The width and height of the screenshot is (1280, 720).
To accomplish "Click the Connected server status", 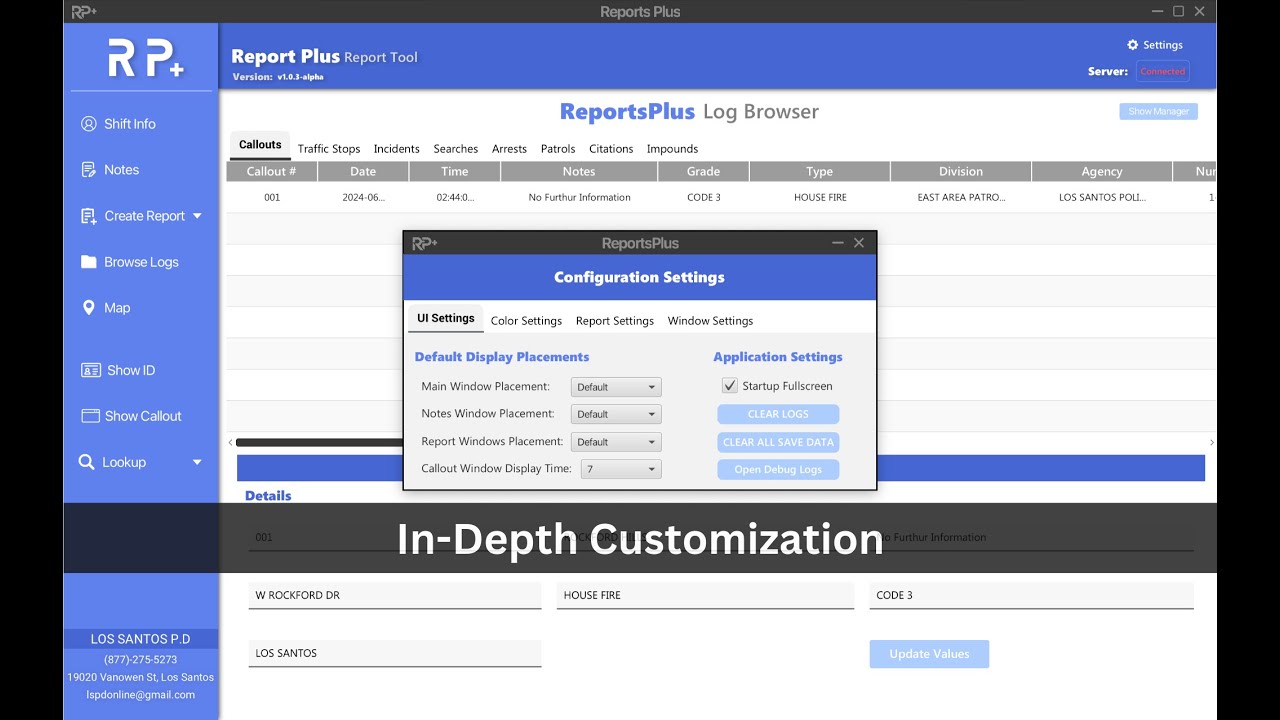I will pyautogui.click(x=1162, y=72).
